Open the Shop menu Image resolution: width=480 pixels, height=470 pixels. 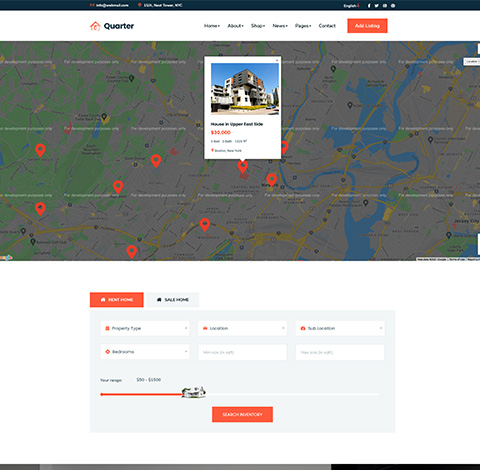tap(258, 26)
